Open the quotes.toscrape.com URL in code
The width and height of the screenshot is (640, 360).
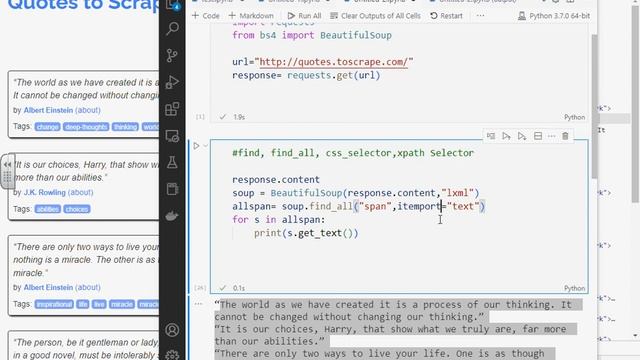tap(333, 62)
